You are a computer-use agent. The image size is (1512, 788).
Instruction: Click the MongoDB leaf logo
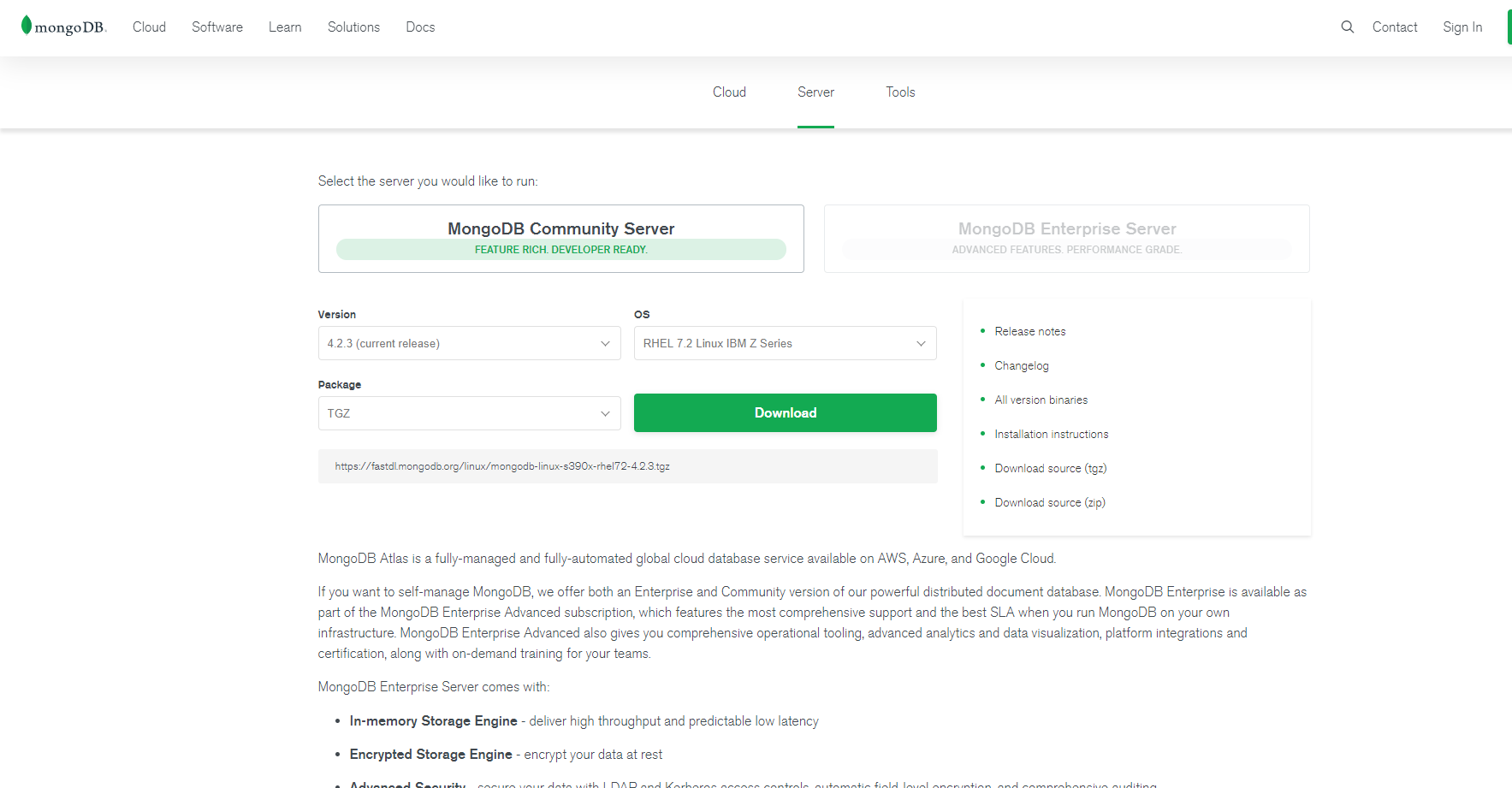click(63, 27)
